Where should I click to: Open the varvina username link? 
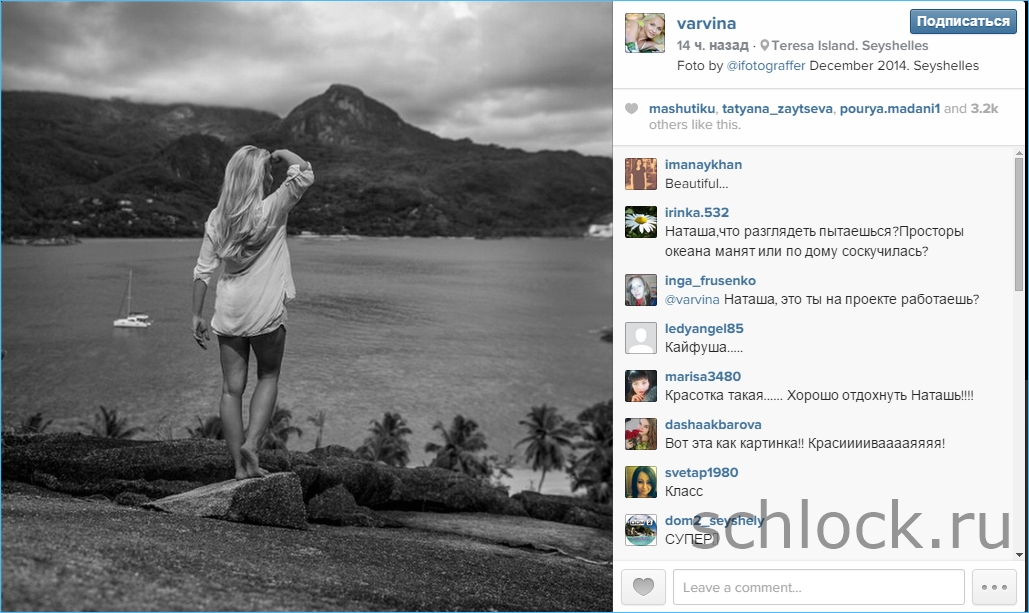tap(706, 23)
